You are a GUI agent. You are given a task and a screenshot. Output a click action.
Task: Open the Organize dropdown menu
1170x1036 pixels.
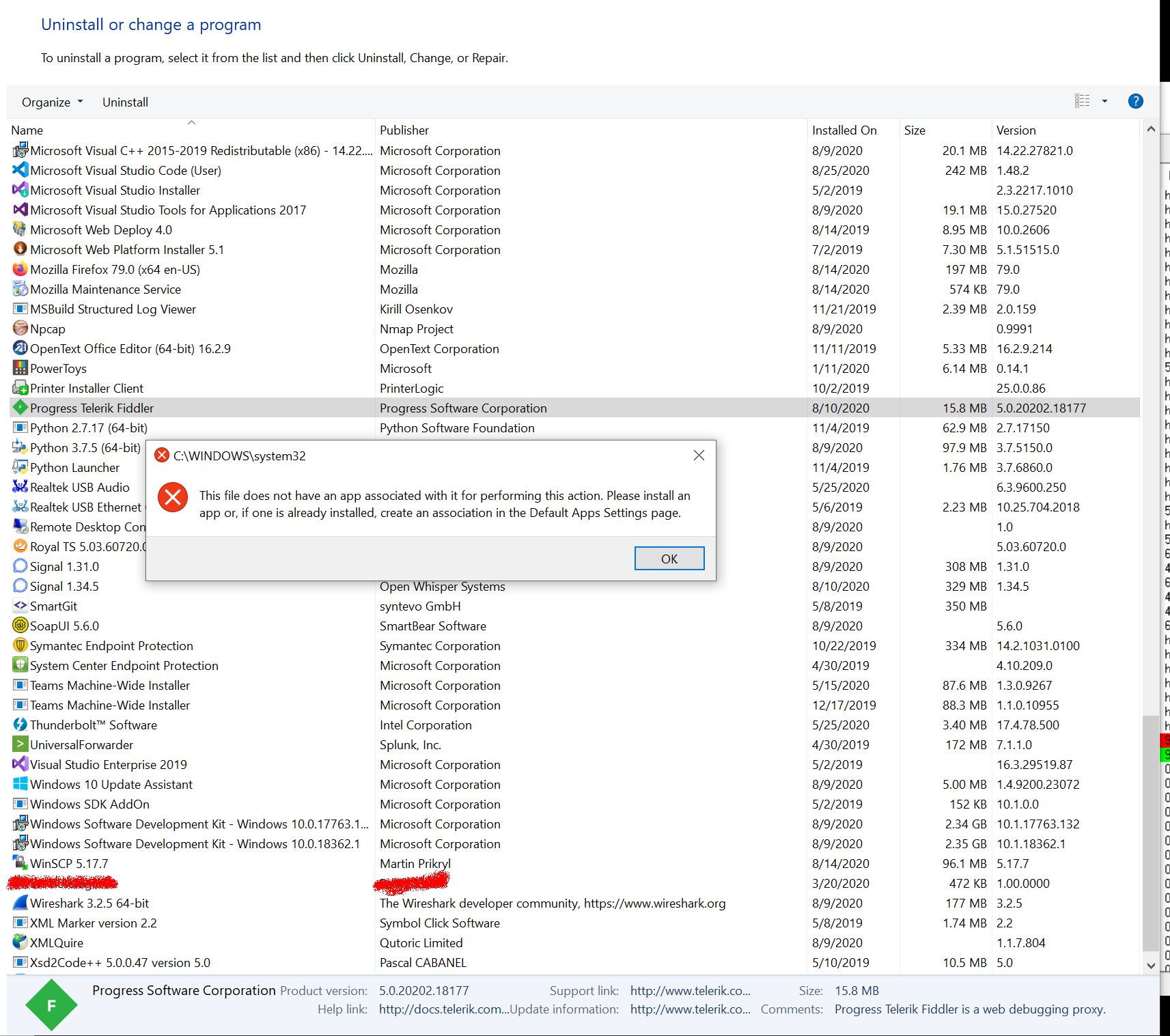(x=52, y=102)
